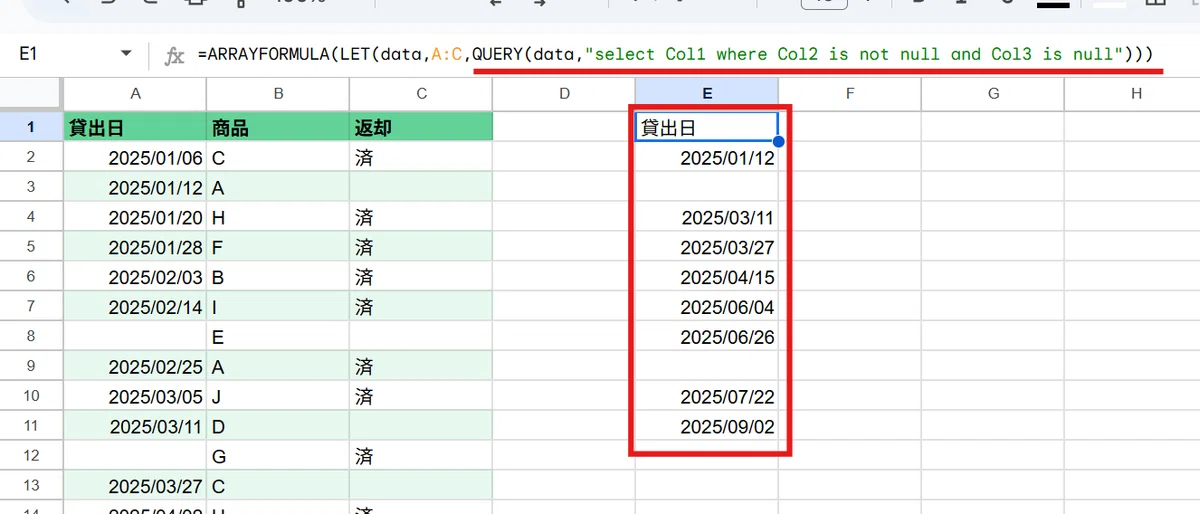Select row 2 header
Image resolution: width=1200 pixels, height=514 pixels.
click(32, 157)
